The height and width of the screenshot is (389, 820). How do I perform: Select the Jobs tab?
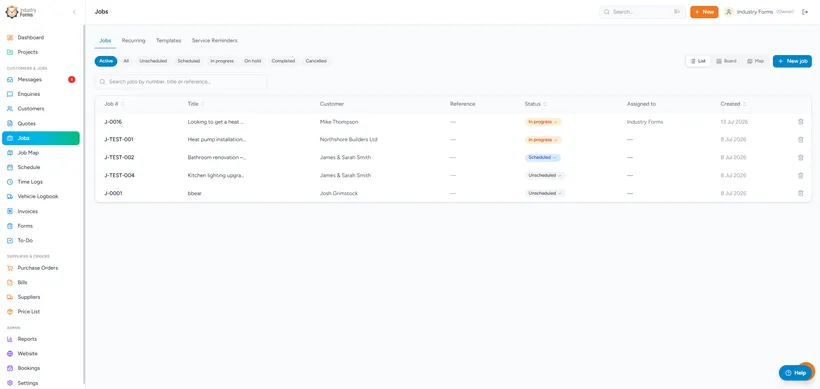(105, 40)
